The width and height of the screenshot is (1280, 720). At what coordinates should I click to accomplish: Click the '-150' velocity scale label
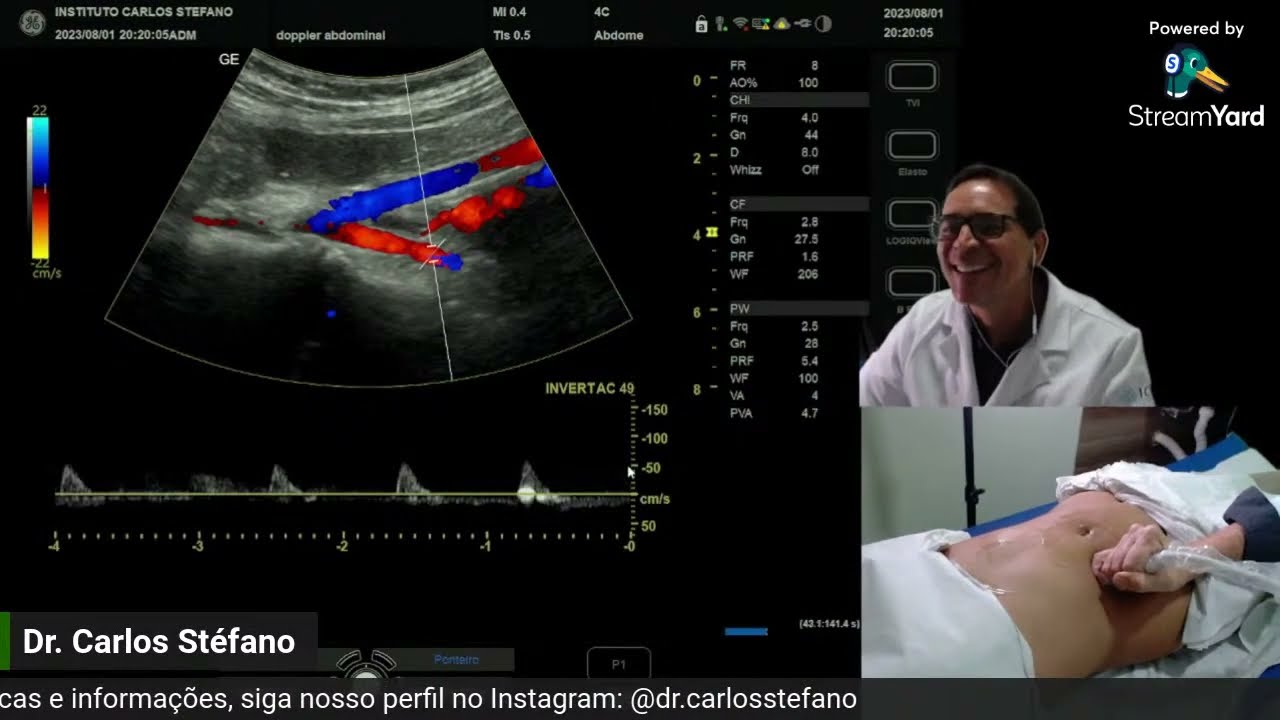point(654,410)
